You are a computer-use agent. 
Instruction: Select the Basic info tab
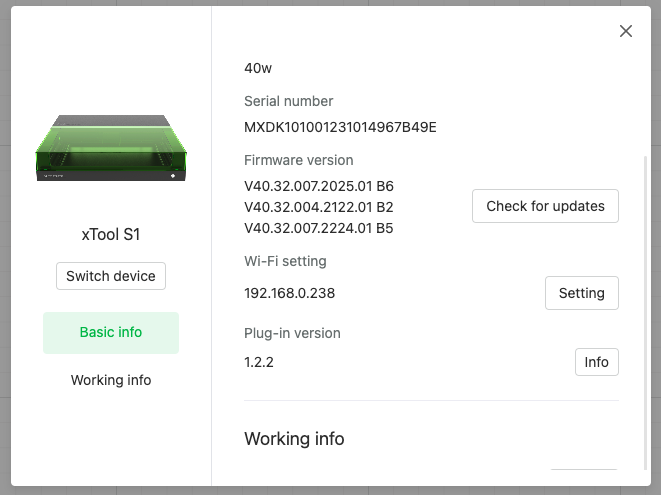(111, 332)
